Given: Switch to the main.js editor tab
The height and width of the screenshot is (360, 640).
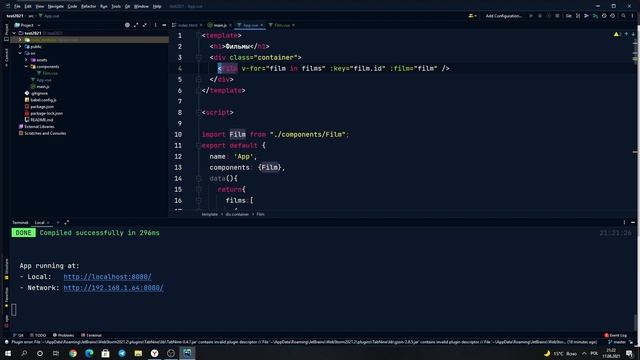Looking at the screenshot, I should point(220,25).
